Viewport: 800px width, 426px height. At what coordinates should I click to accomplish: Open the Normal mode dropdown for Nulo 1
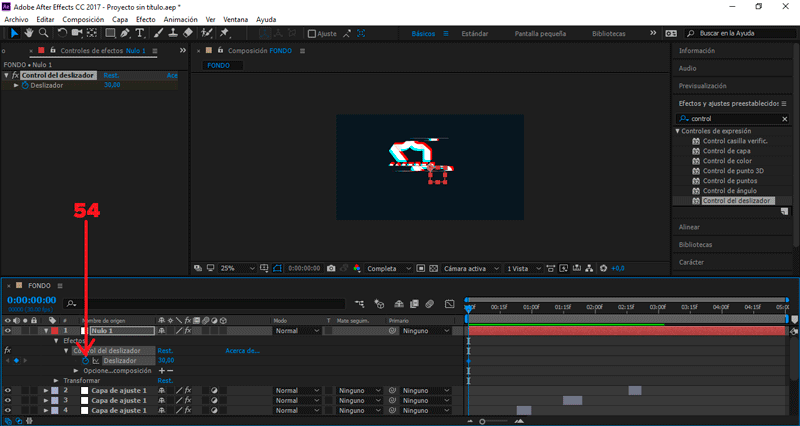pos(297,331)
